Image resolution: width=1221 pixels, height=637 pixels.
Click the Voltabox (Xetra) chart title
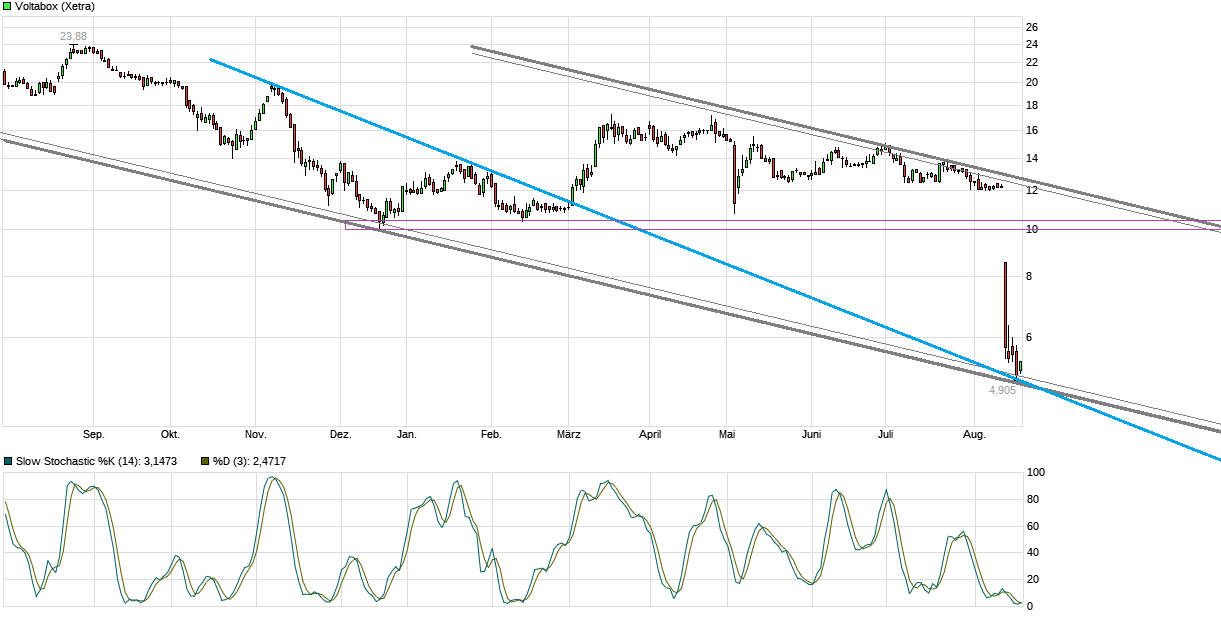55,7
